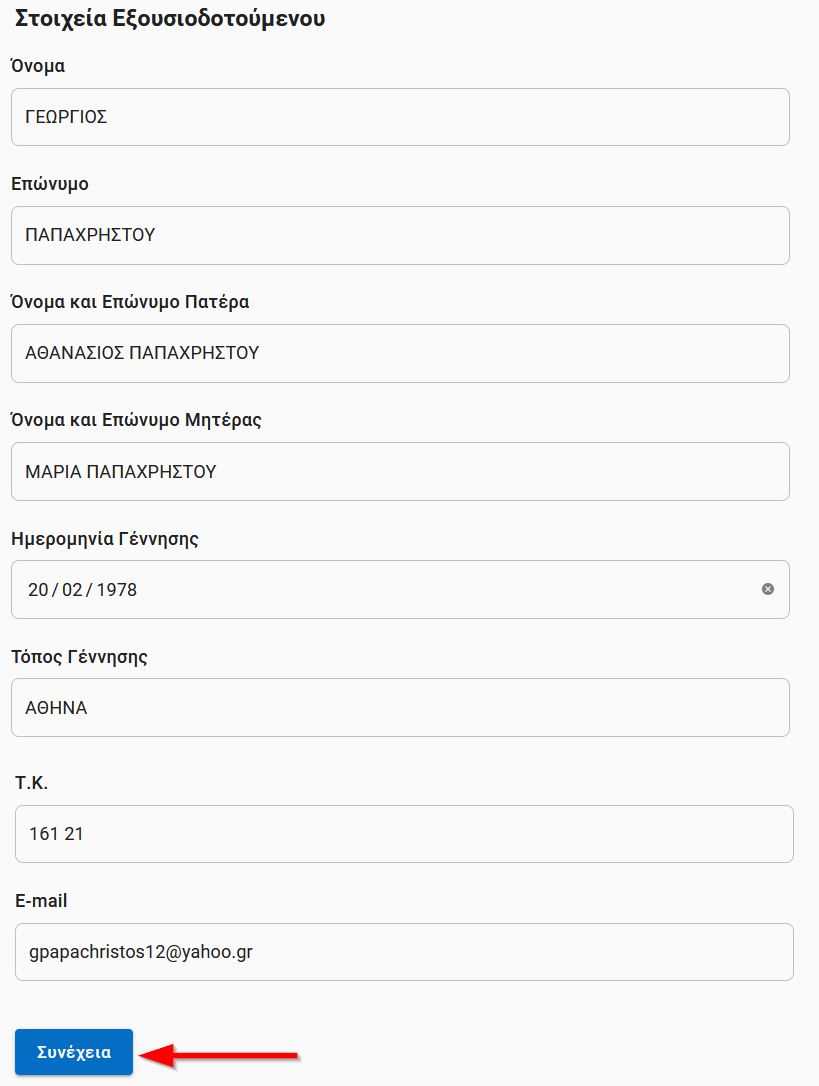Click the Ημερομηνία Γέννησης label

tap(105, 539)
